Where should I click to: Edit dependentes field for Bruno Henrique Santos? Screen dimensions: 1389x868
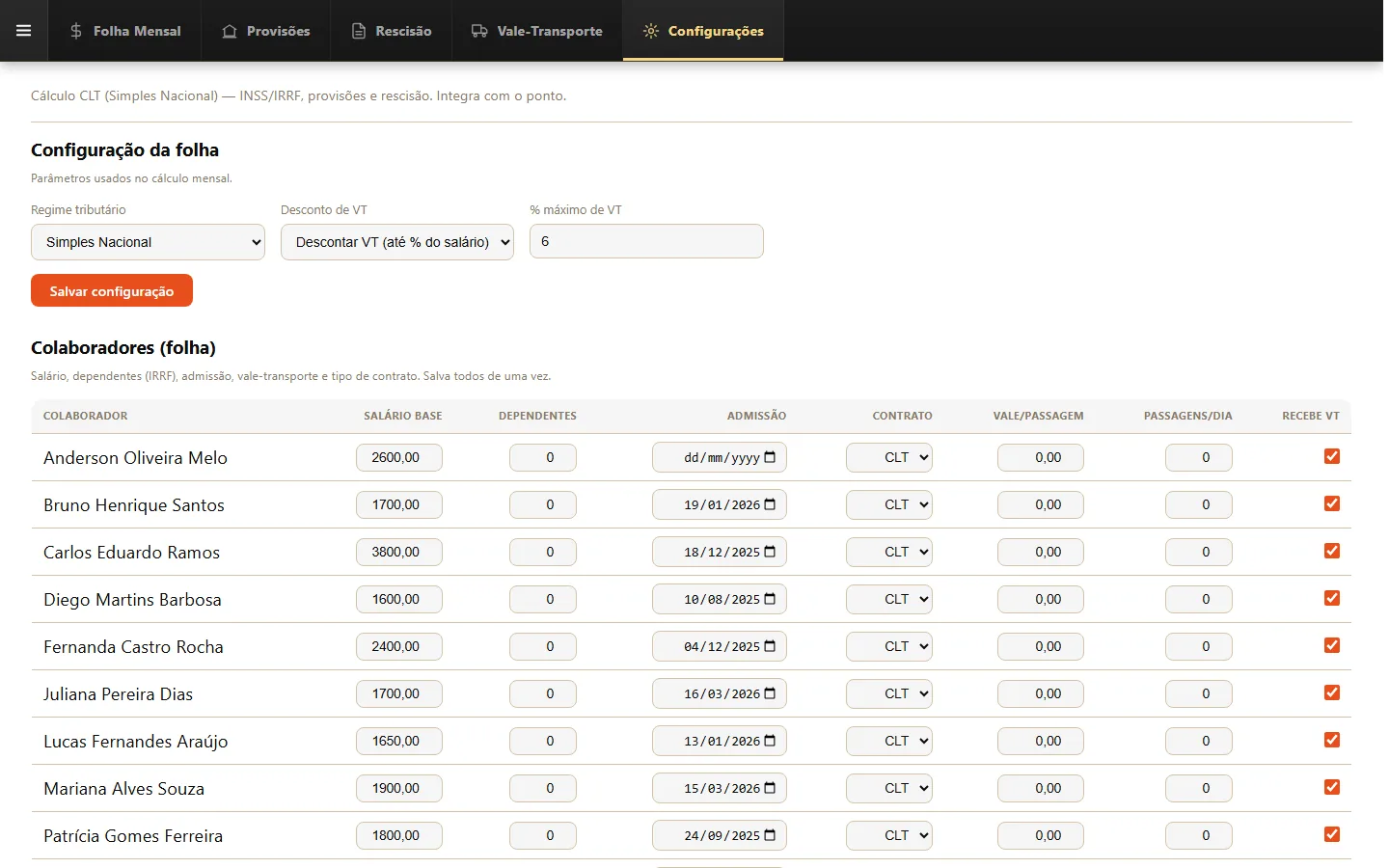click(543, 504)
